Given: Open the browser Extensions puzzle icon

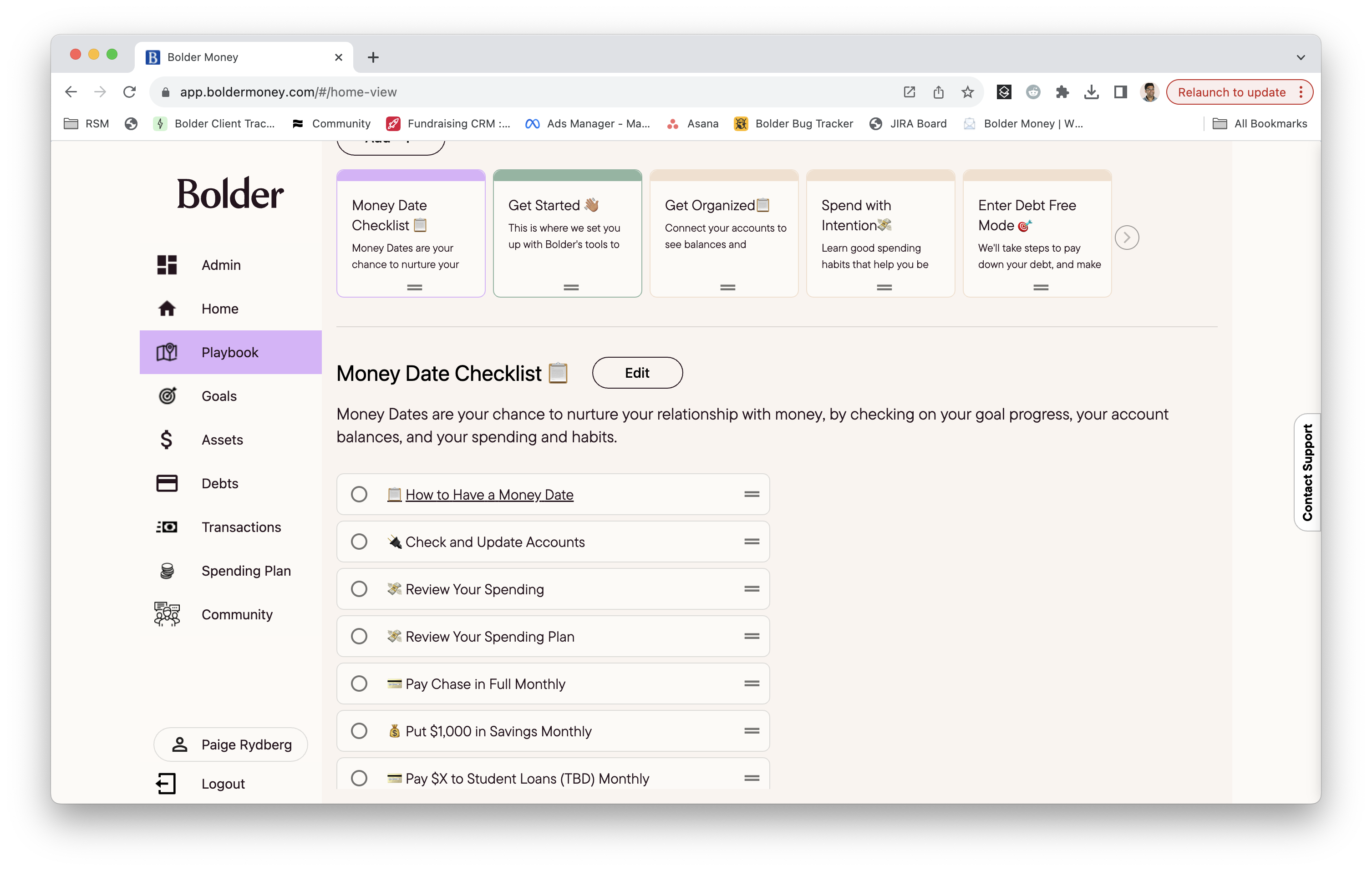Looking at the screenshot, I should [1062, 92].
